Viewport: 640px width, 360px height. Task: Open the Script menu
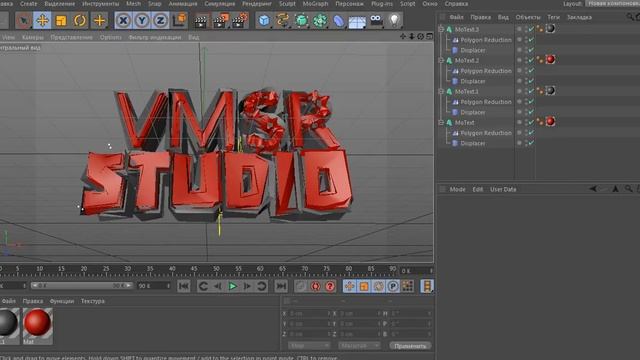point(407,4)
